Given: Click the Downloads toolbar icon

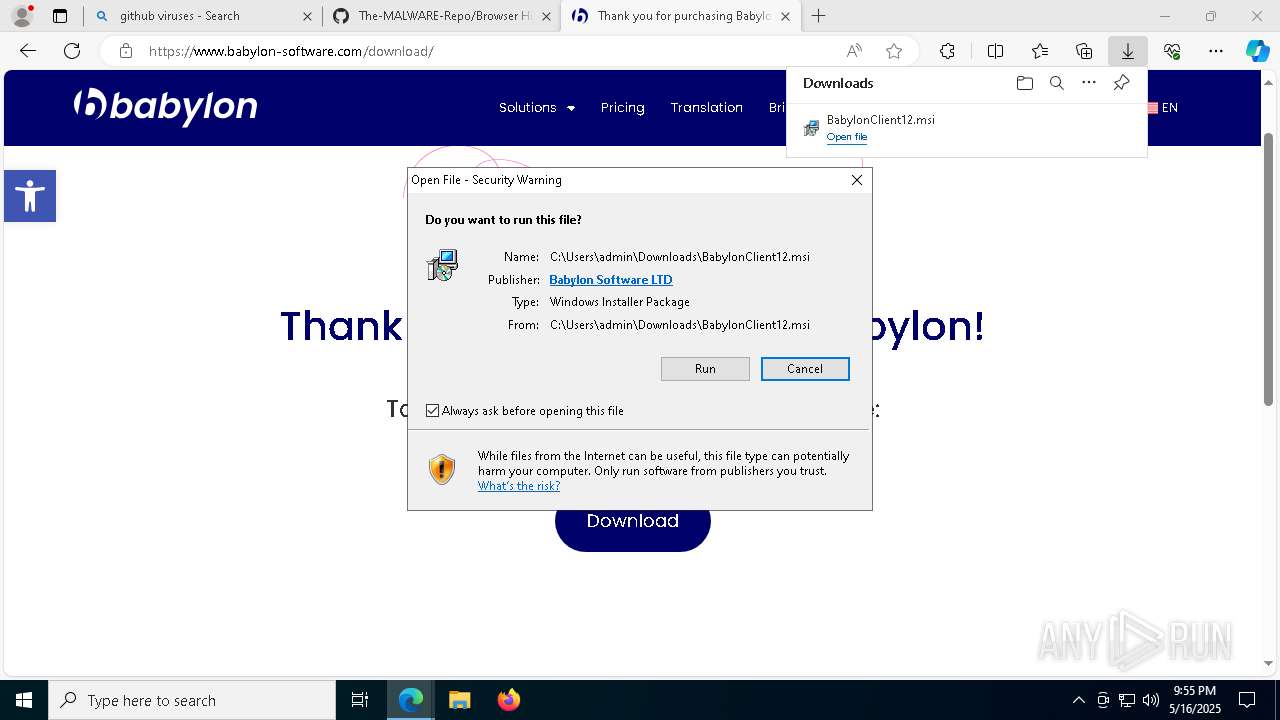Looking at the screenshot, I should pyautogui.click(x=1128, y=51).
